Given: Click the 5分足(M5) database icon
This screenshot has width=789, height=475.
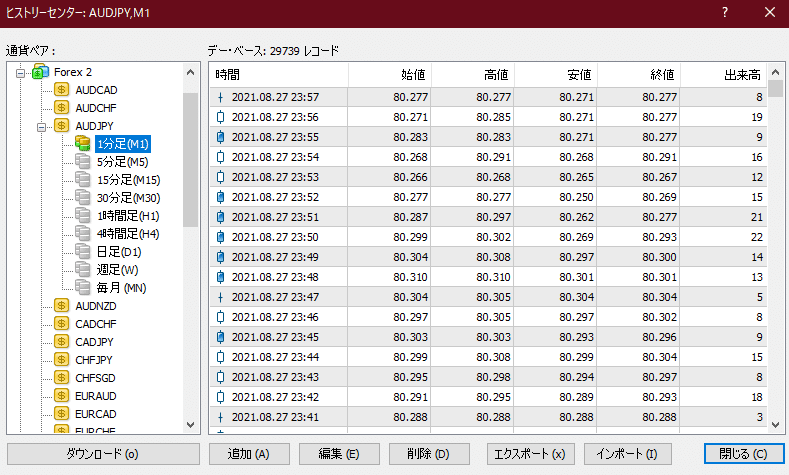Looking at the screenshot, I should tap(83, 162).
